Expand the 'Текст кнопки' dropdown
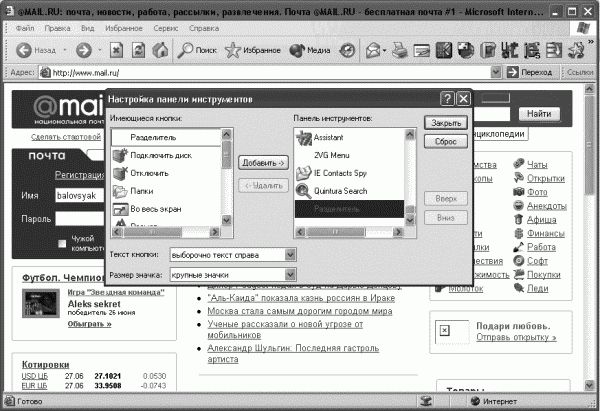Viewport: 600px width, 411px height. coord(290,254)
